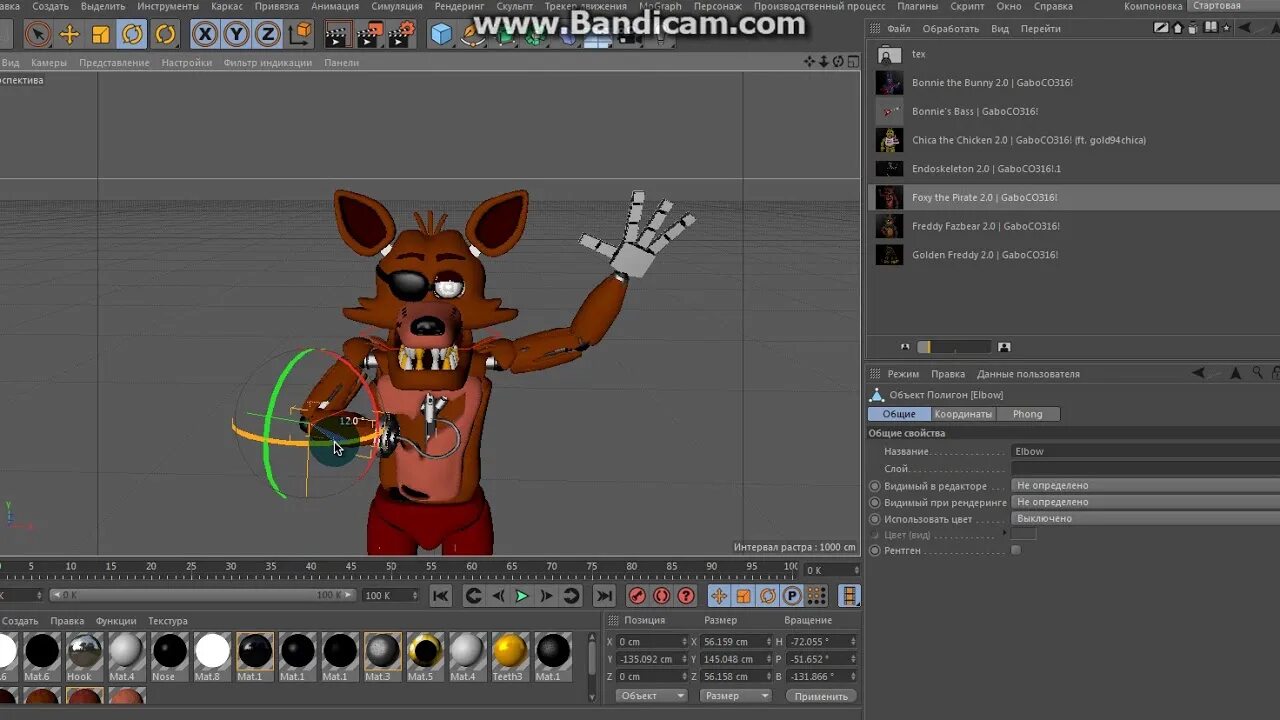Open the Стартовая layout dropdown
The height and width of the screenshot is (720, 1280).
click(x=1234, y=6)
